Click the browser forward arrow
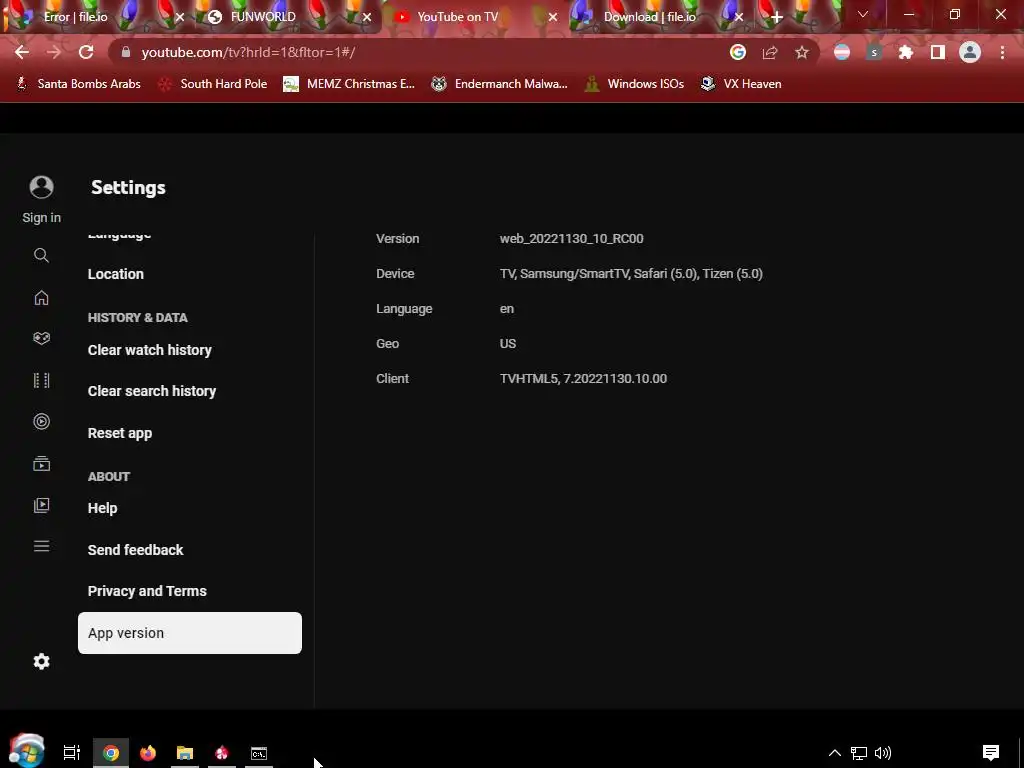The image size is (1024, 768). pyautogui.click(x=54, y=52)
